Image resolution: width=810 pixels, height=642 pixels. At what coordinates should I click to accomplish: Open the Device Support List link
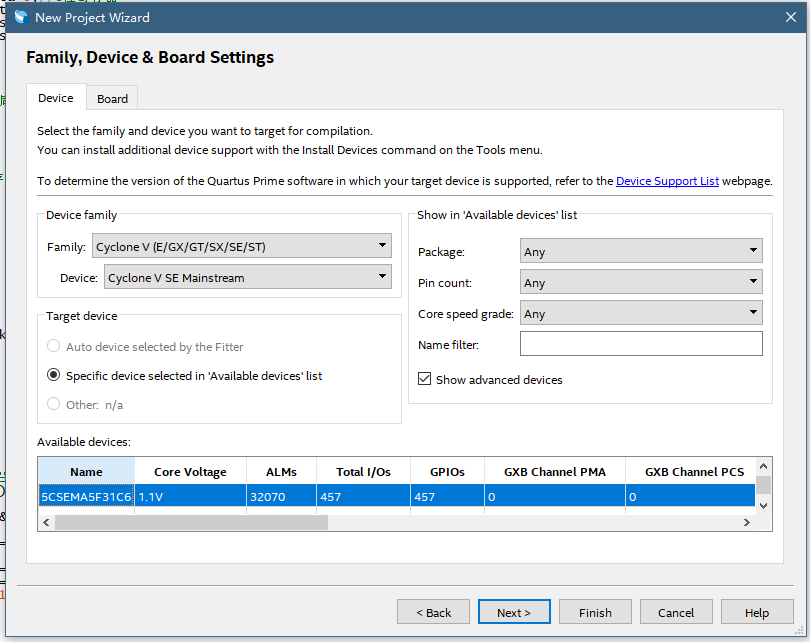click(x=667, y=181)
